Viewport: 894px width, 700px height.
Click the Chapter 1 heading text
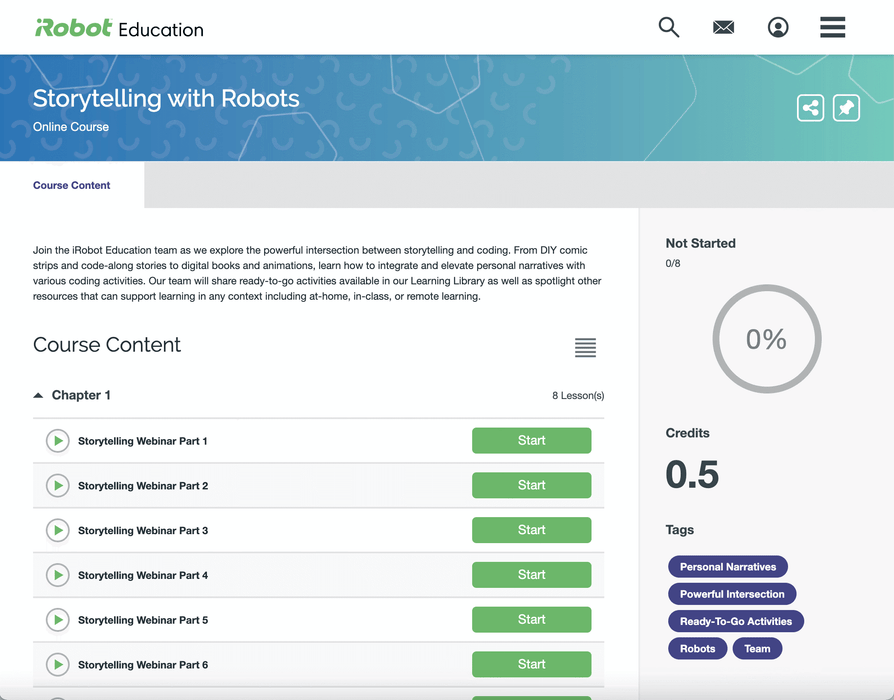pyautogui.click(x=81, y=395)
